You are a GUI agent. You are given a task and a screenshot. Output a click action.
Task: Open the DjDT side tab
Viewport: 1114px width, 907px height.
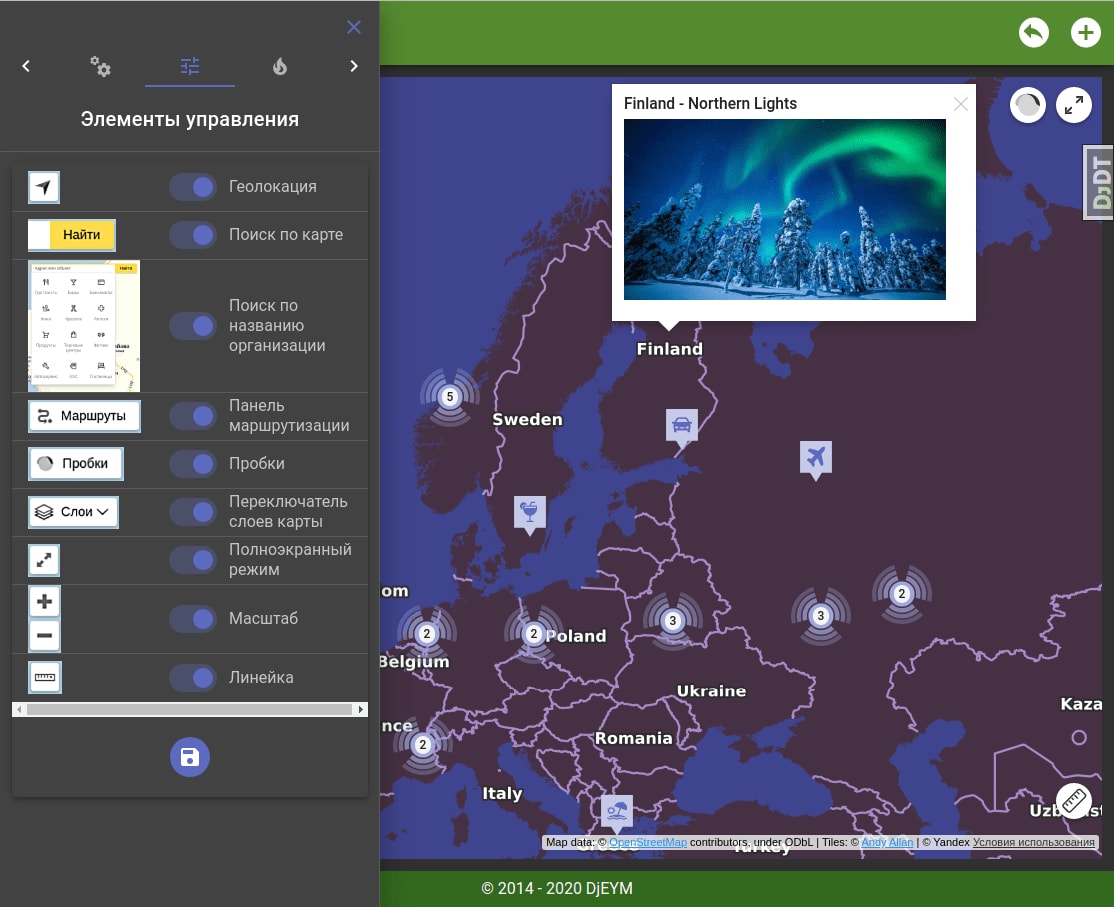[x=1098, y=183]
